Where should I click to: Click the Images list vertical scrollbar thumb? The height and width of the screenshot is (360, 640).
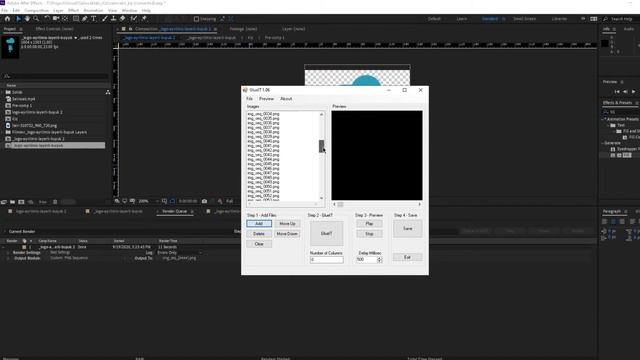(321, 146)
